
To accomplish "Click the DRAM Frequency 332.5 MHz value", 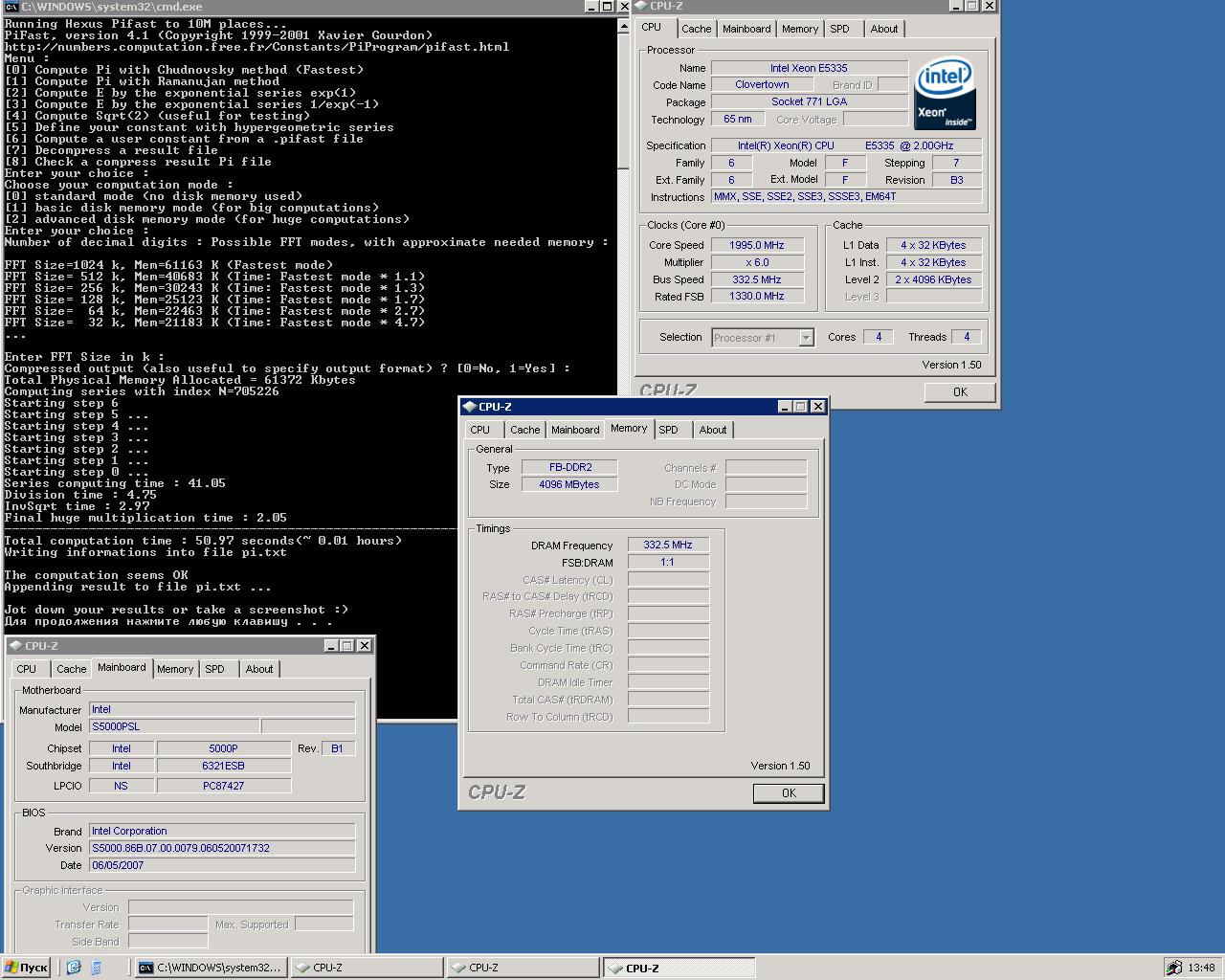I will (x=668, y=545).
